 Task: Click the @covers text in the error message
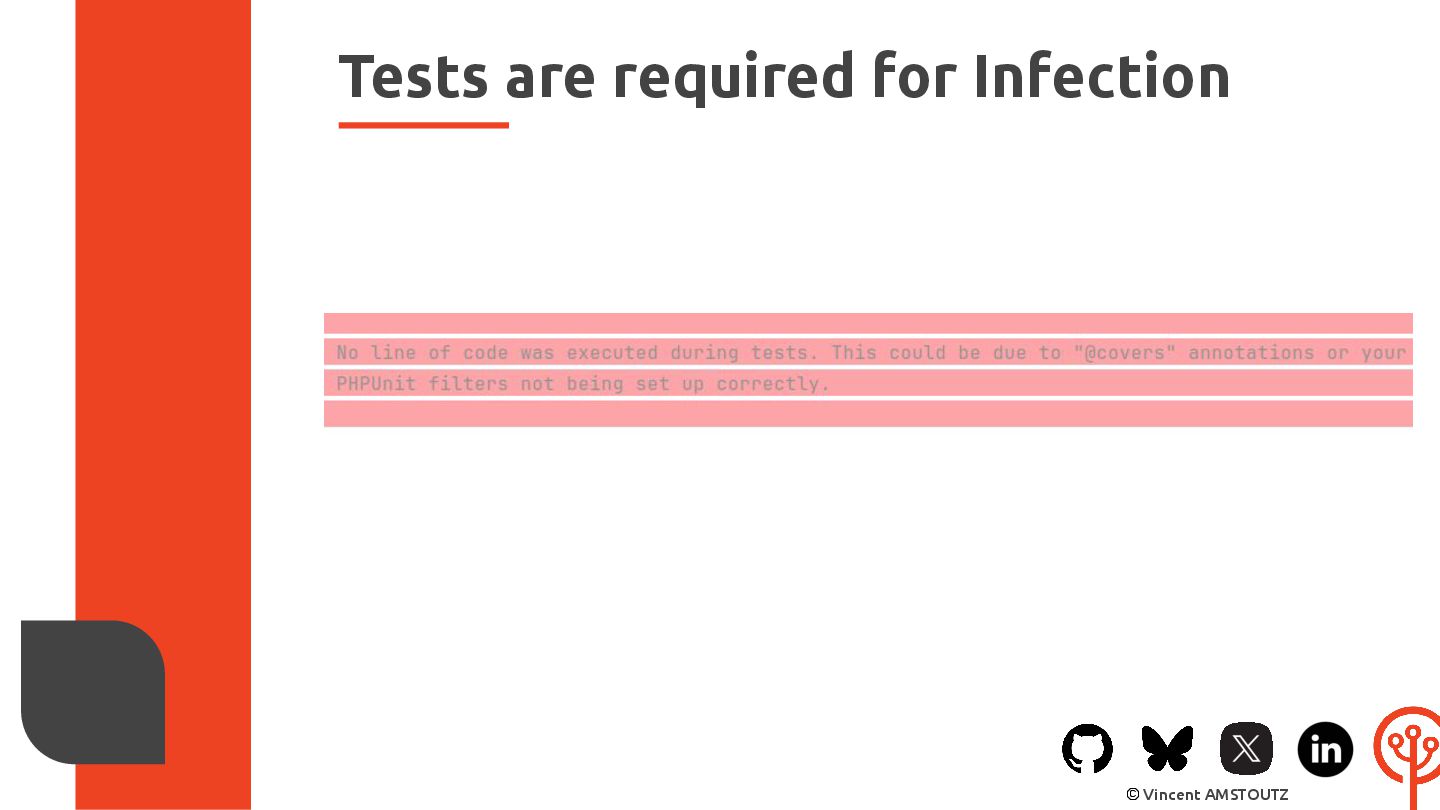1129,352
